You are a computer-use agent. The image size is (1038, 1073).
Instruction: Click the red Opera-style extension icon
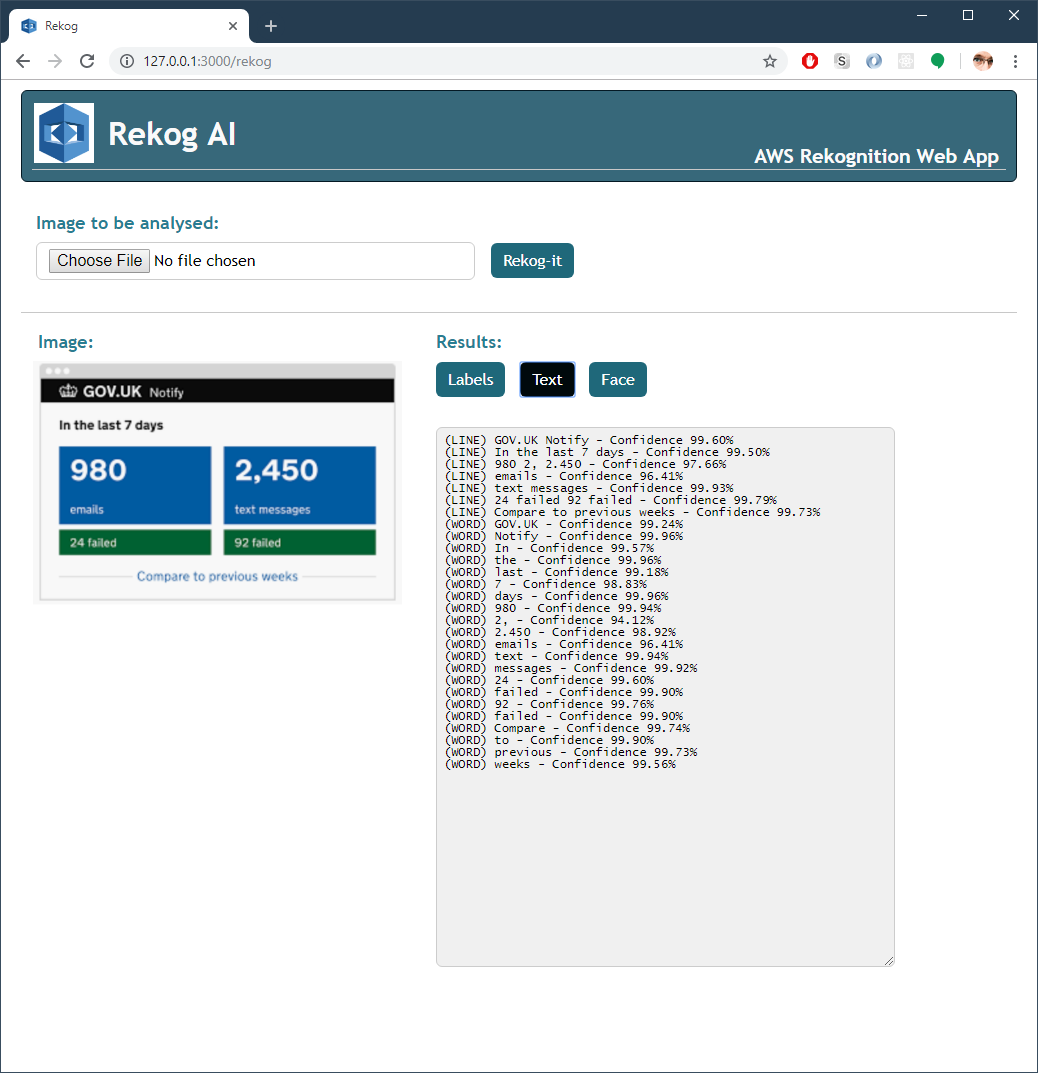(809, 61)
